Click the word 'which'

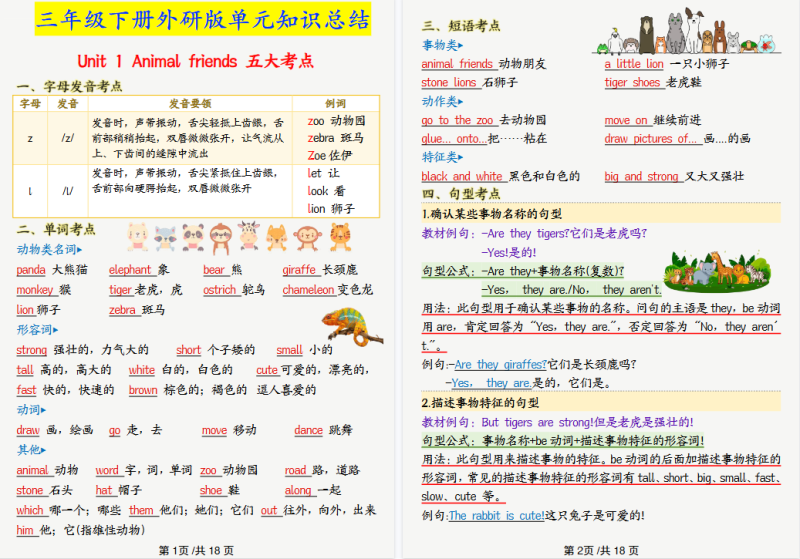click(30, 511)
